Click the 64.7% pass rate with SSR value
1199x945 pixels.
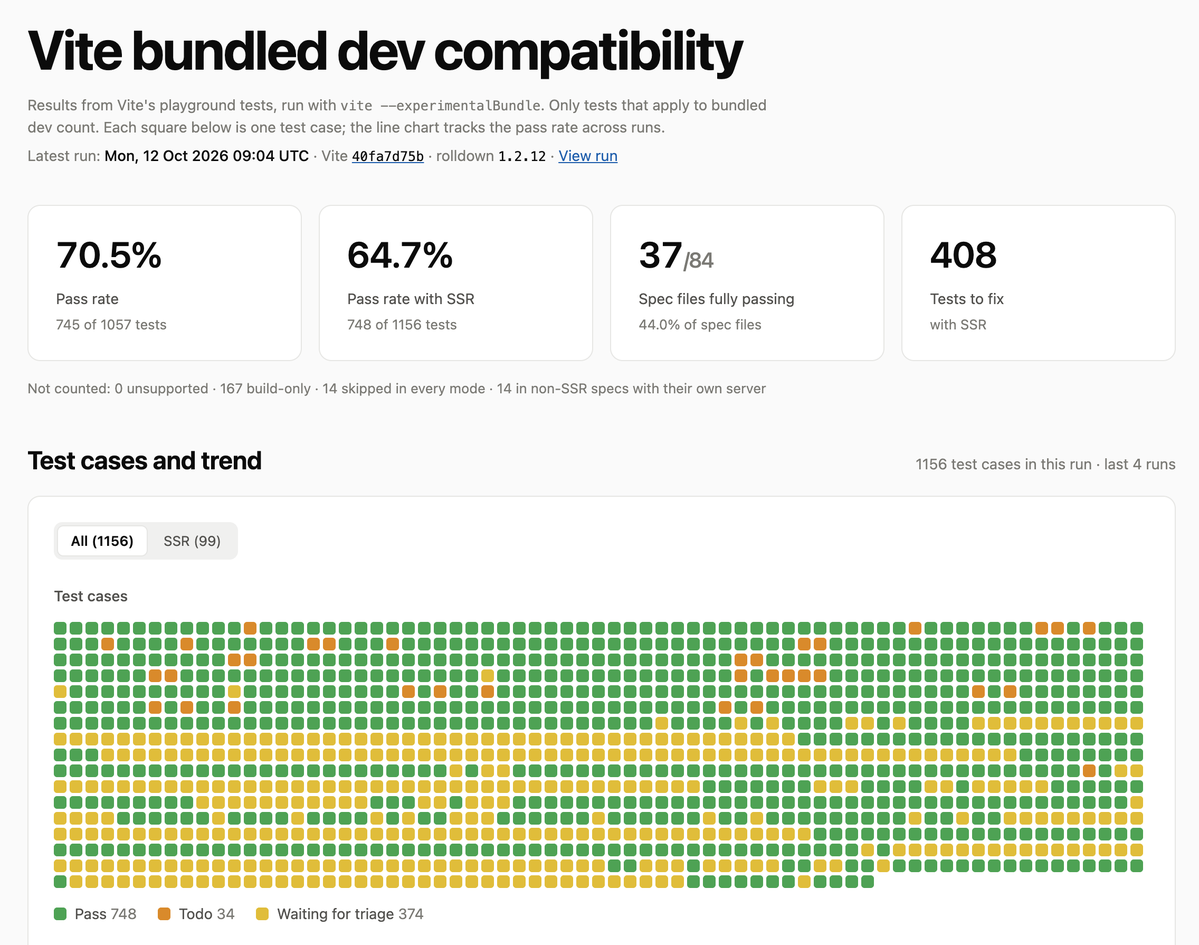tap(400, 255)
